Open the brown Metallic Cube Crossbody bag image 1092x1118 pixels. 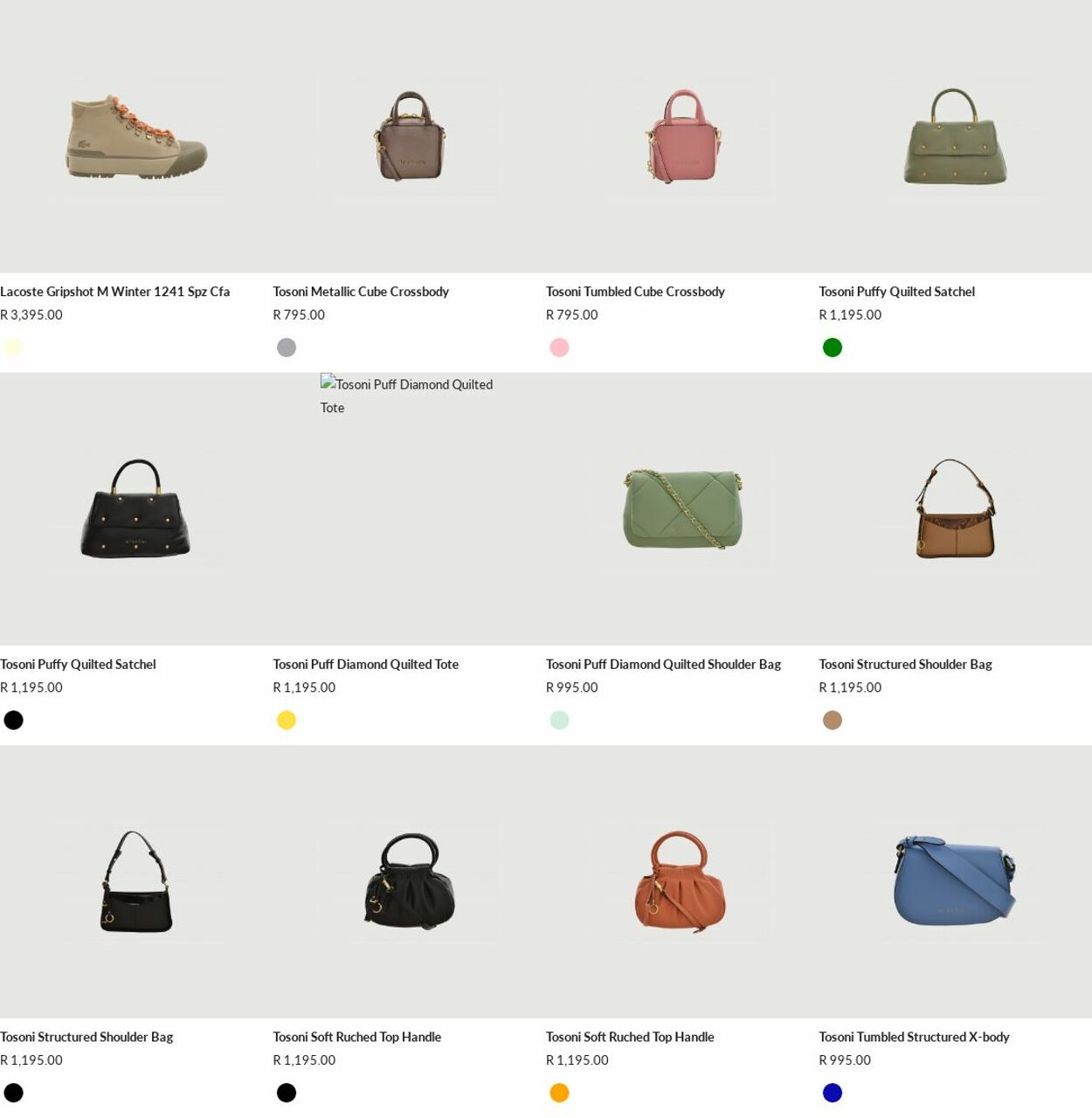tap(409, 136)
